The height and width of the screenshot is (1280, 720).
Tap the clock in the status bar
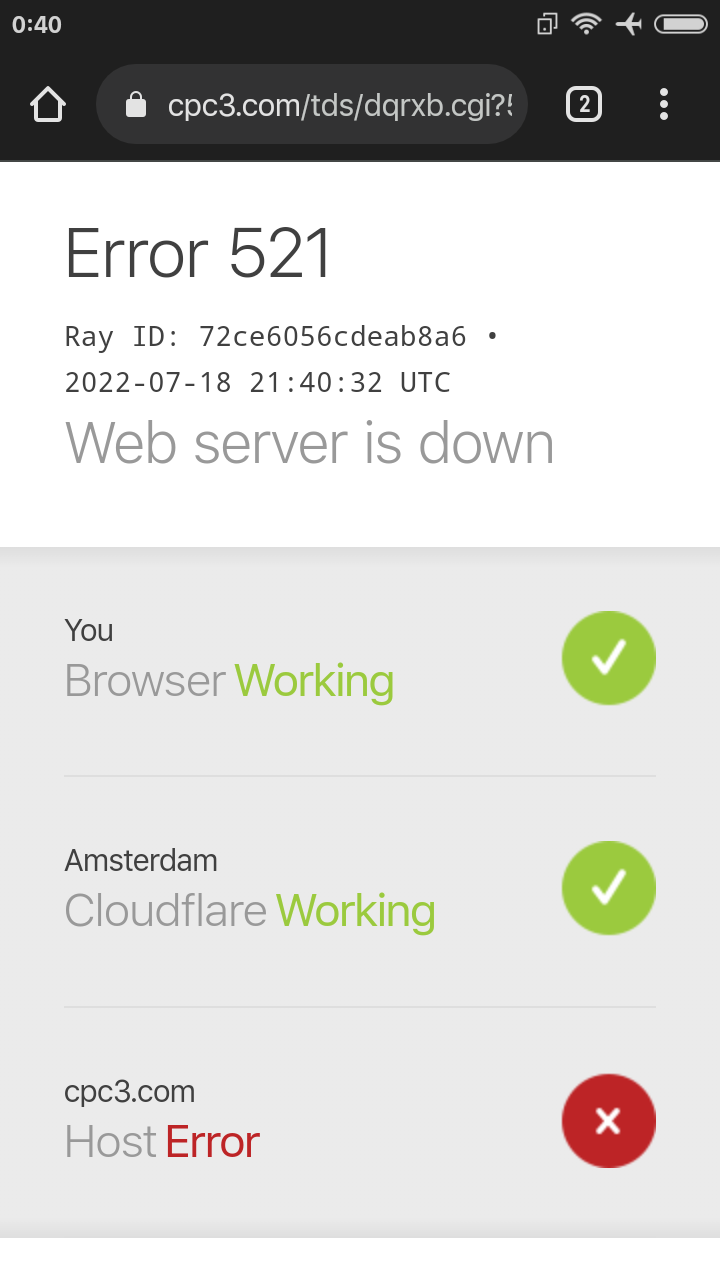[x=37, y=24]
